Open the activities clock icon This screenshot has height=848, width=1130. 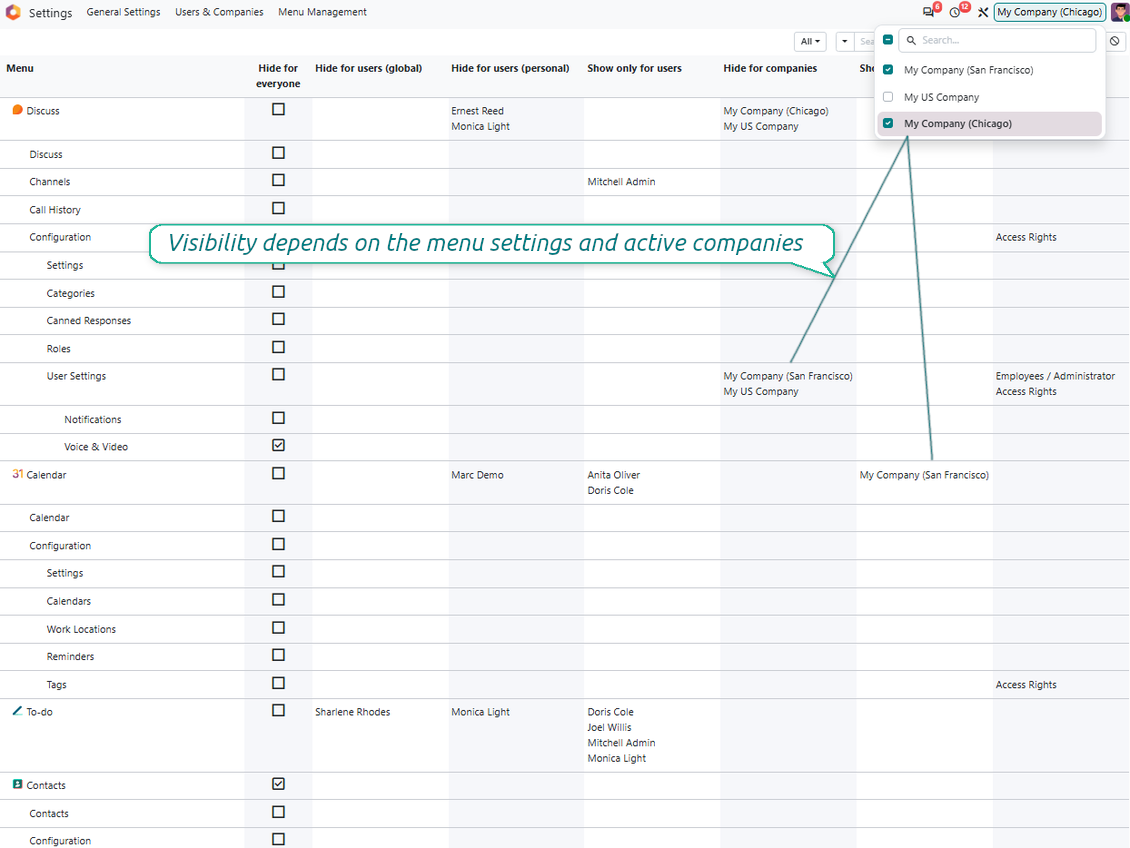(x=955, y=12)
